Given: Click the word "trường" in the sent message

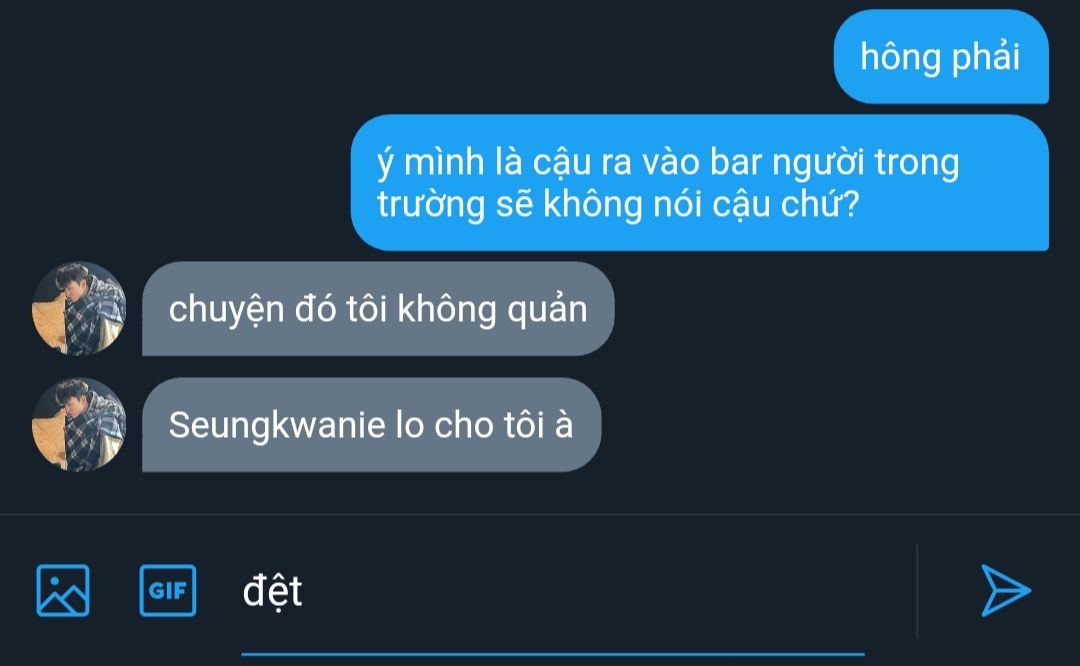Looking at the screenshot, I should click(431, 205).
